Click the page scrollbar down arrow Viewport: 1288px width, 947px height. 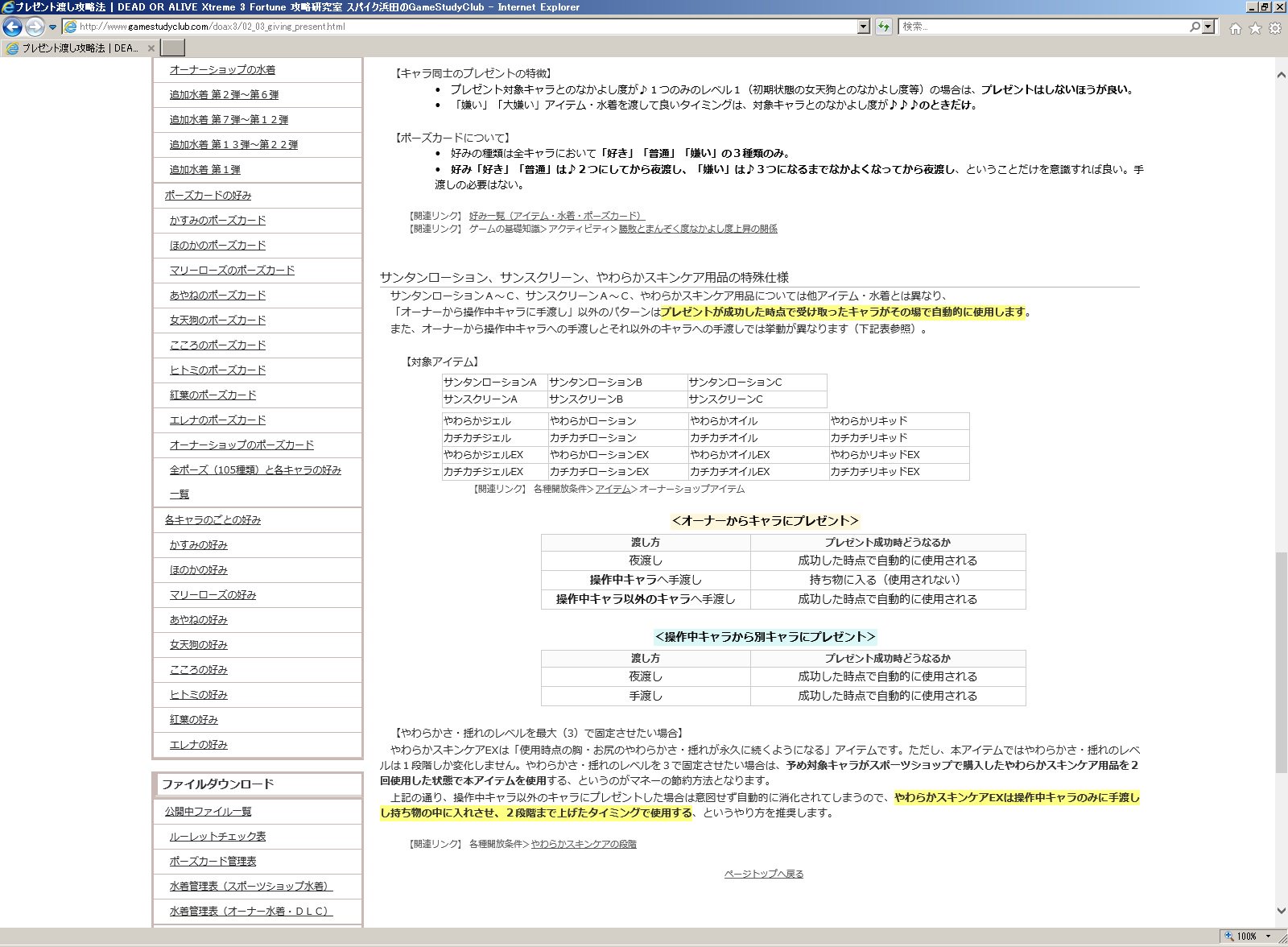(x=1281, y=912)
